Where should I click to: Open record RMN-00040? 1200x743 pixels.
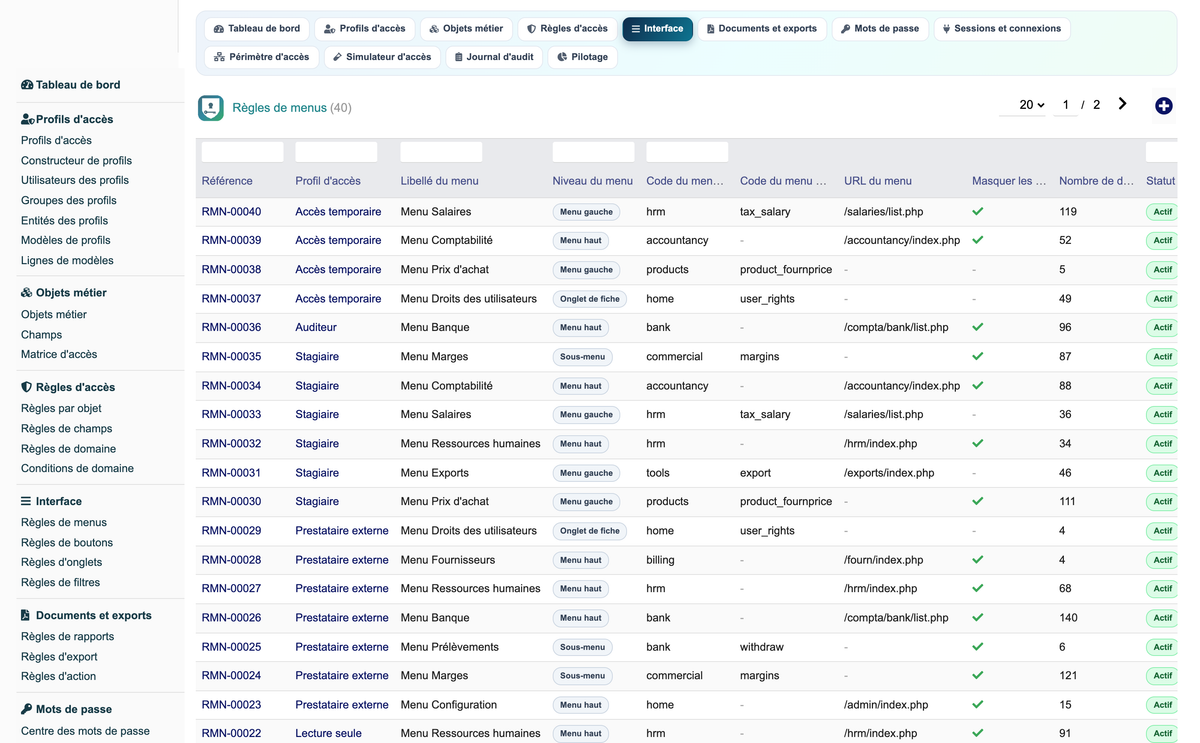point(231,212)
